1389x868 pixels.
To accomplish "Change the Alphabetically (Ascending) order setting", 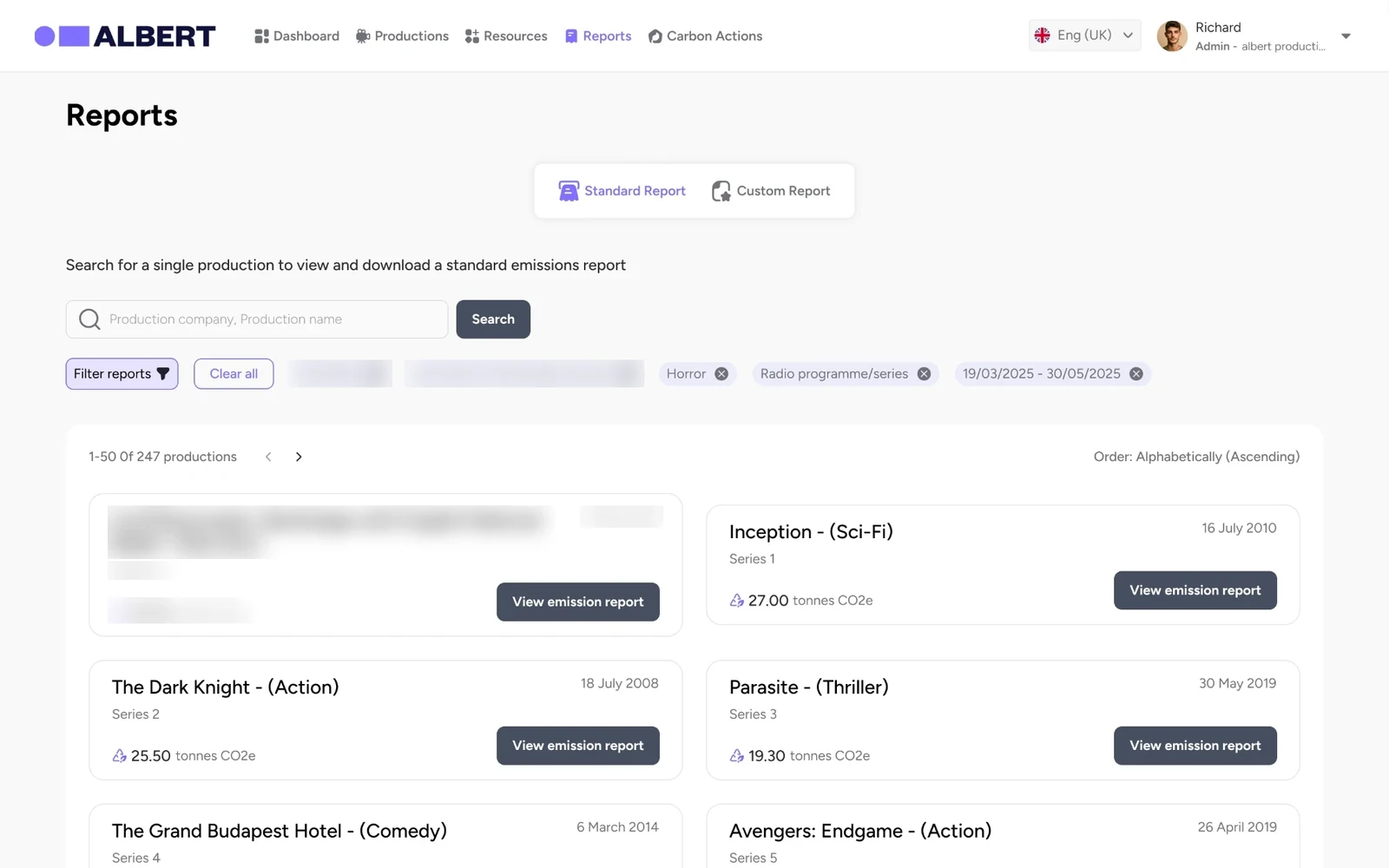I will pyautogui.click(x=1196, y=457).
